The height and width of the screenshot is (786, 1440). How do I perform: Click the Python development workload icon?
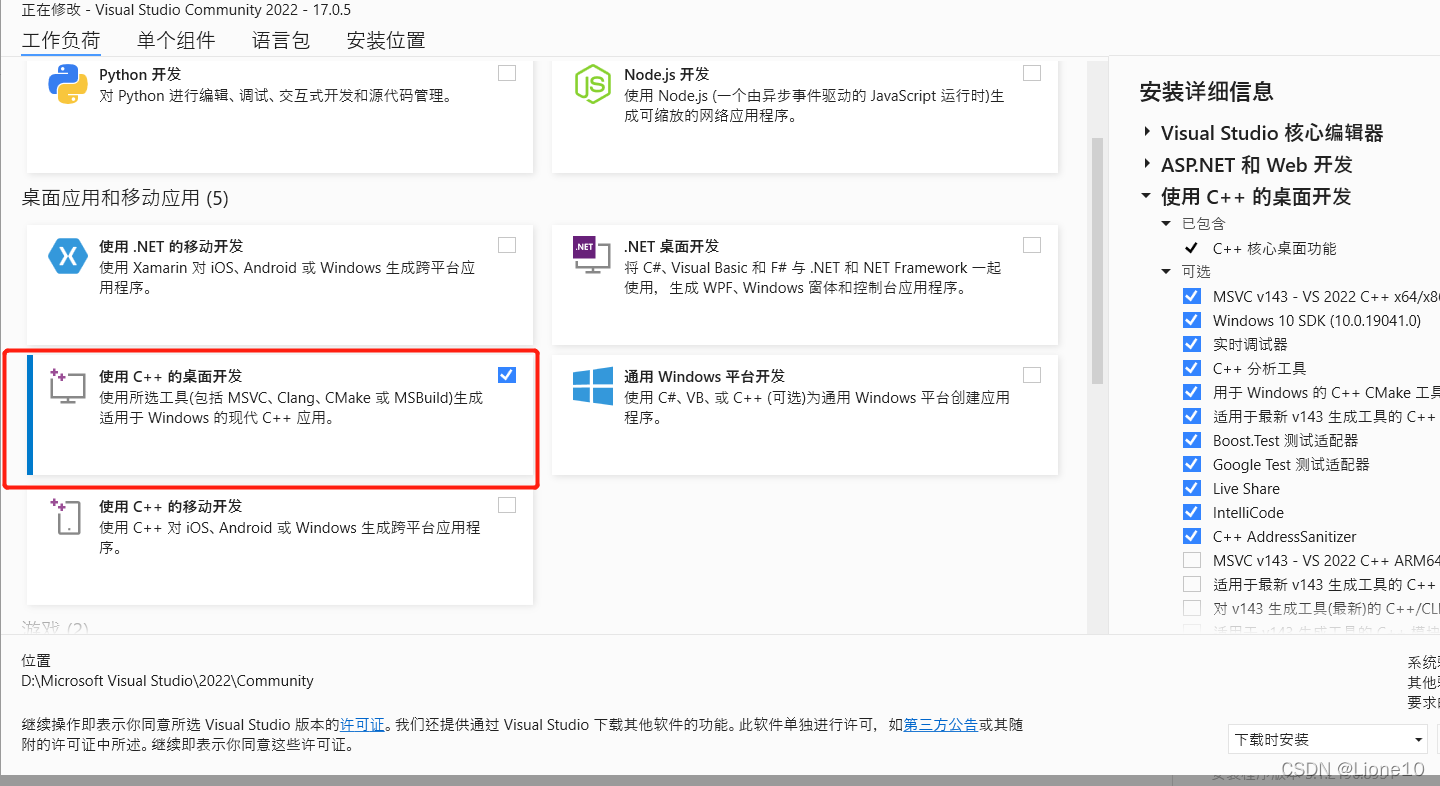68,84
